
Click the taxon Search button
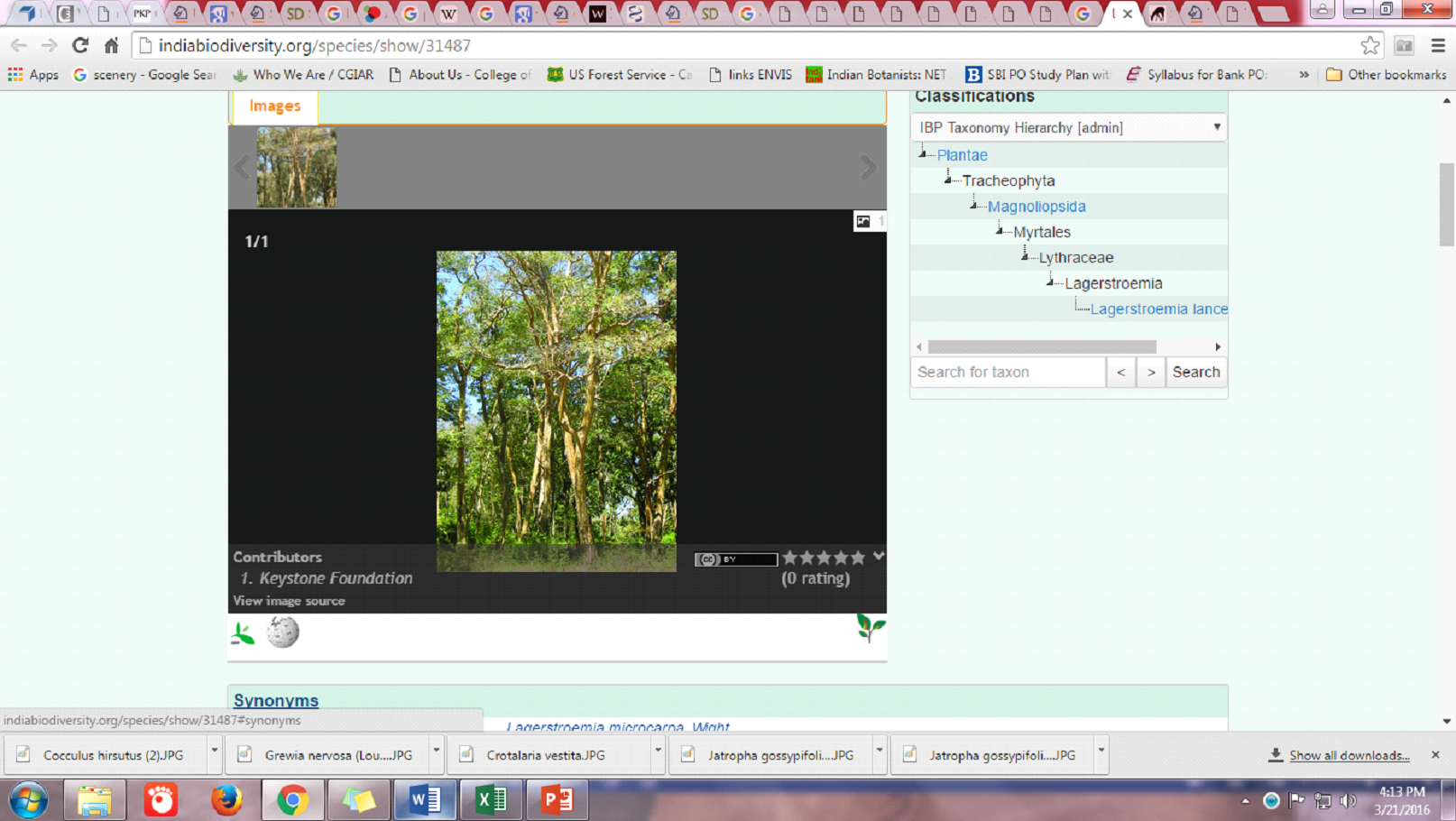coord(1195,372)
